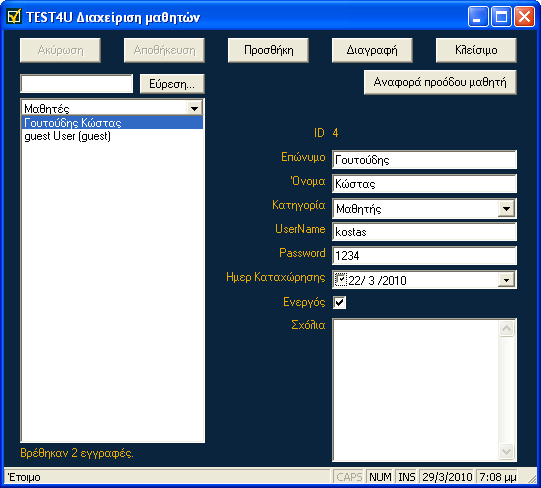Viewport: 541px width, 488px height.
Task: Close the window with the red X
Action: pyautogui.click(x=524, y=17)
